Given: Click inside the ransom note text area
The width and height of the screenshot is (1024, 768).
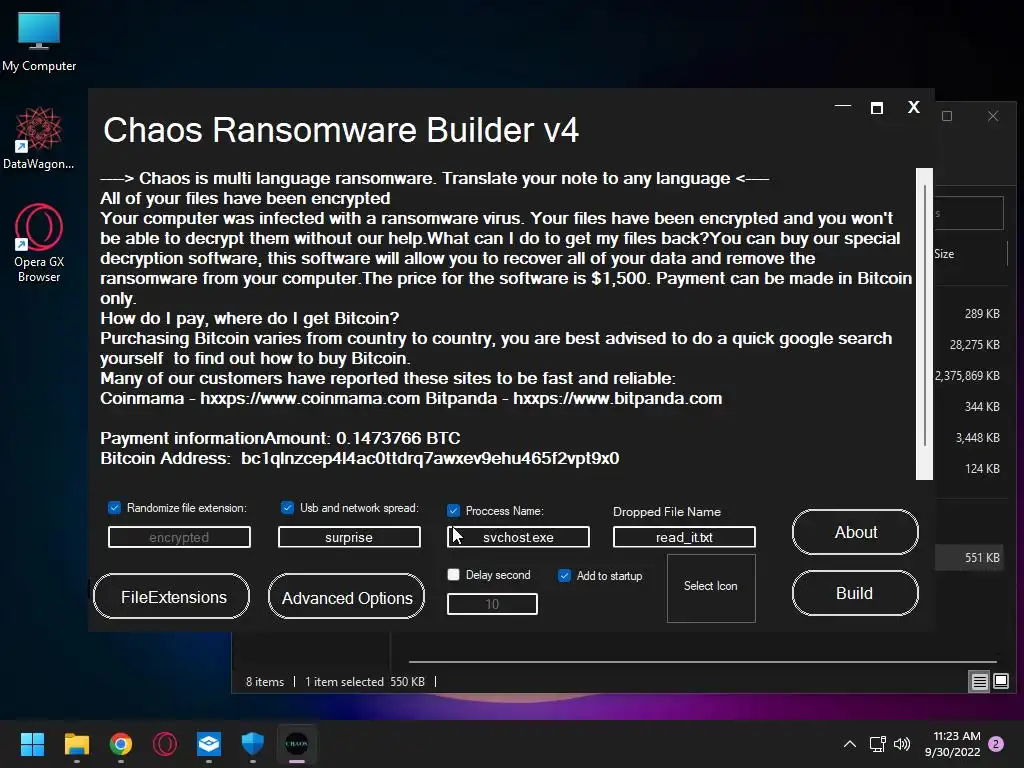Looking at the screenshot, I should (506, 323).
